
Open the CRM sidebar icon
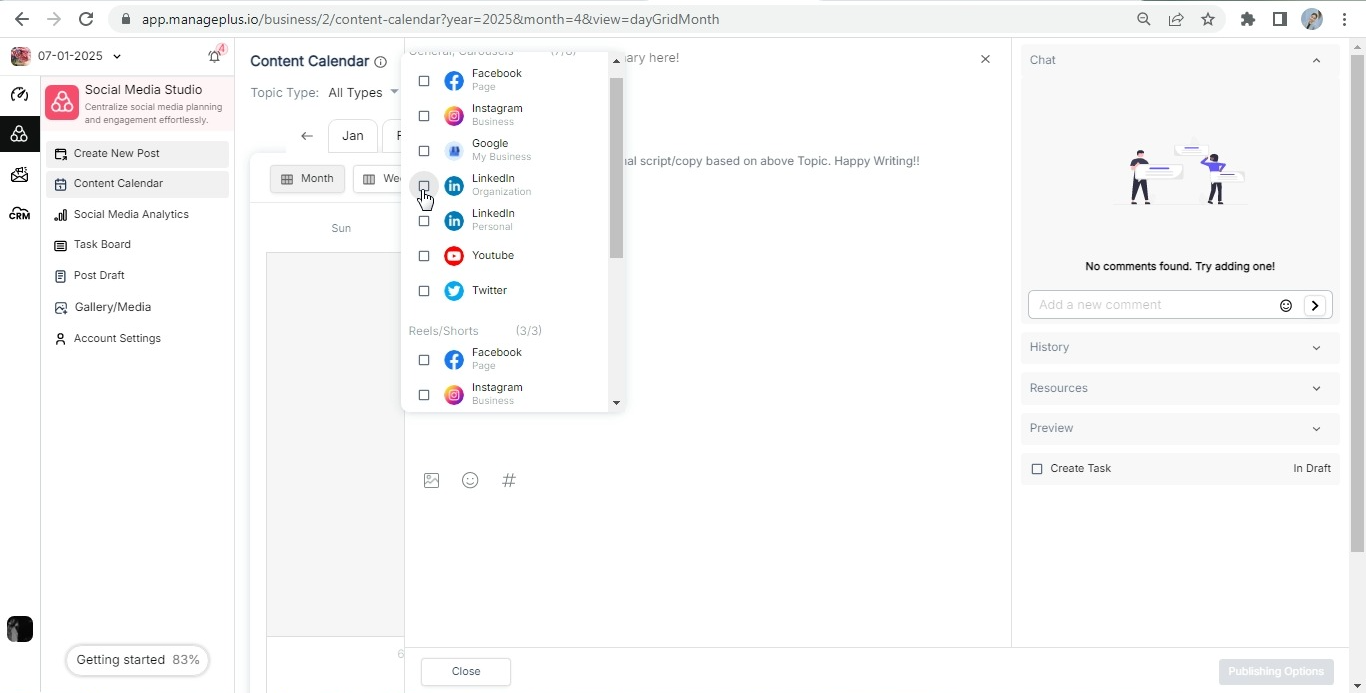(x=19, y=214)
